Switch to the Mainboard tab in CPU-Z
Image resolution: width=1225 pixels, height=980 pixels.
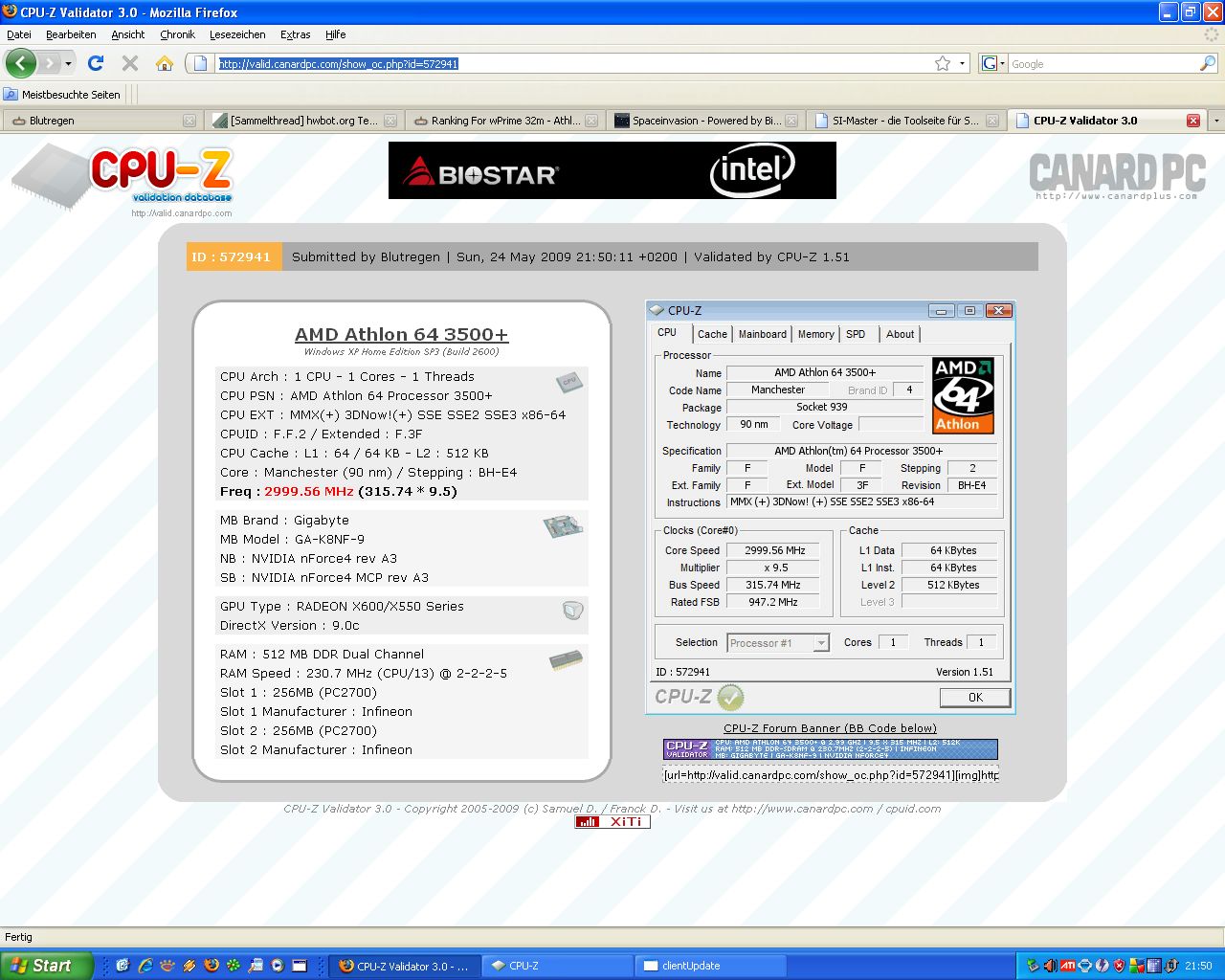coord(763,334)
